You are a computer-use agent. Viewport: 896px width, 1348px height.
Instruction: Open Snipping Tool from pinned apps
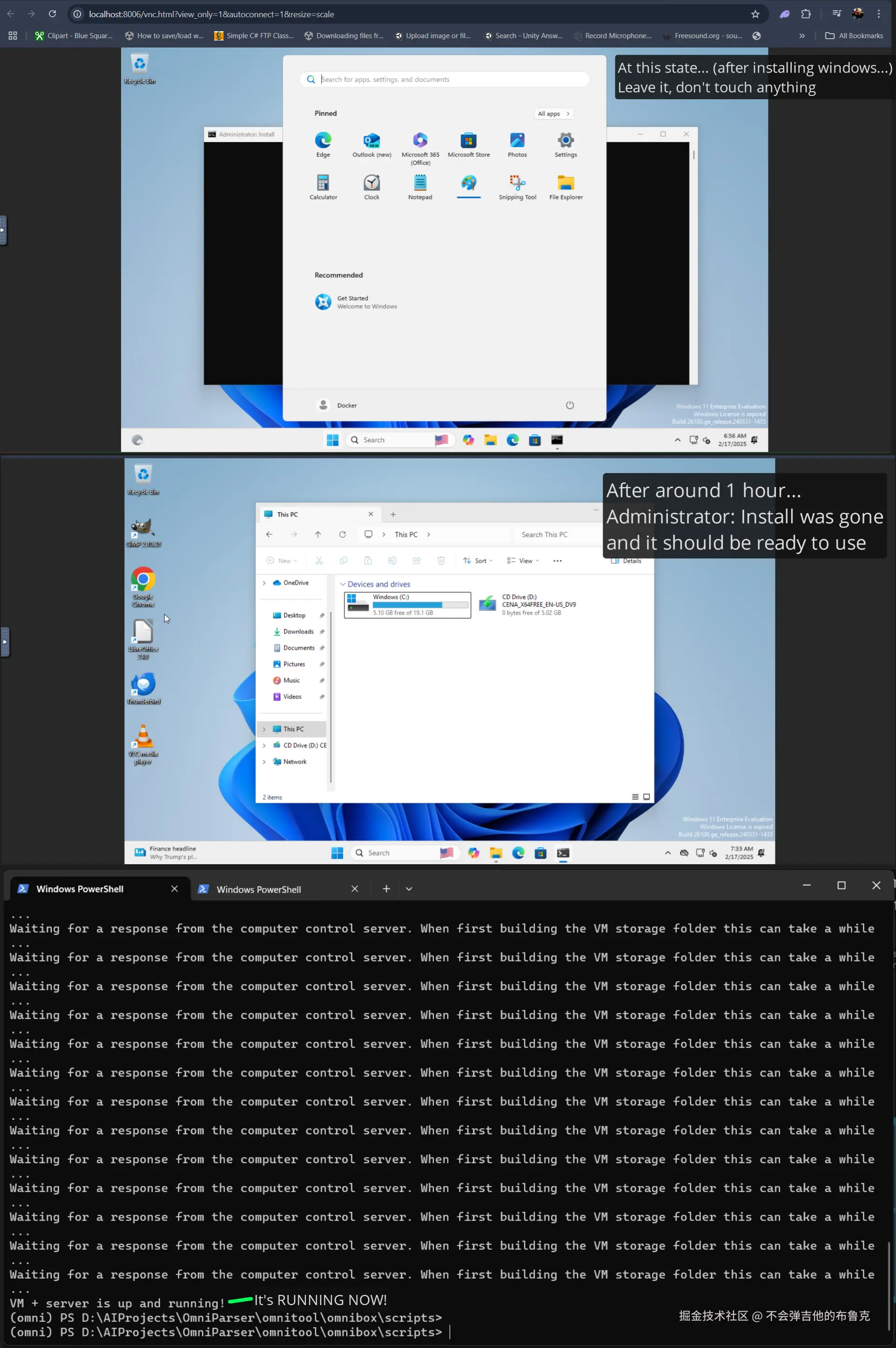coord(517,184)
